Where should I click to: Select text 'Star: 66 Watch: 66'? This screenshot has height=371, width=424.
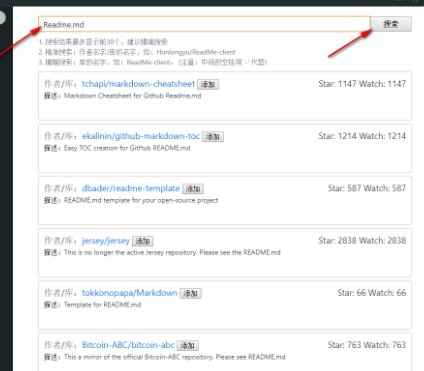[x=372, y=293]
